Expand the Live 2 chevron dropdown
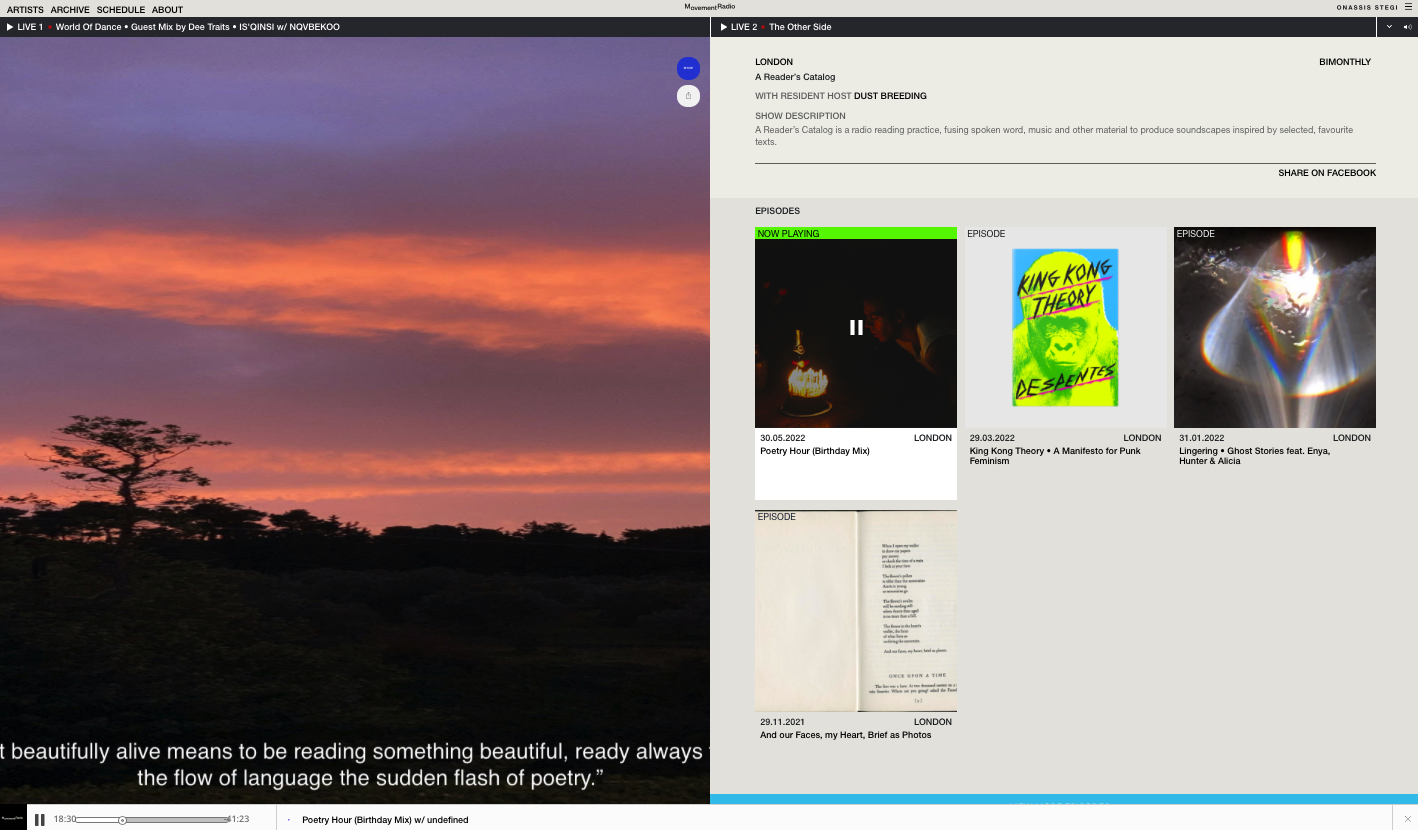 pos(1389,27)
